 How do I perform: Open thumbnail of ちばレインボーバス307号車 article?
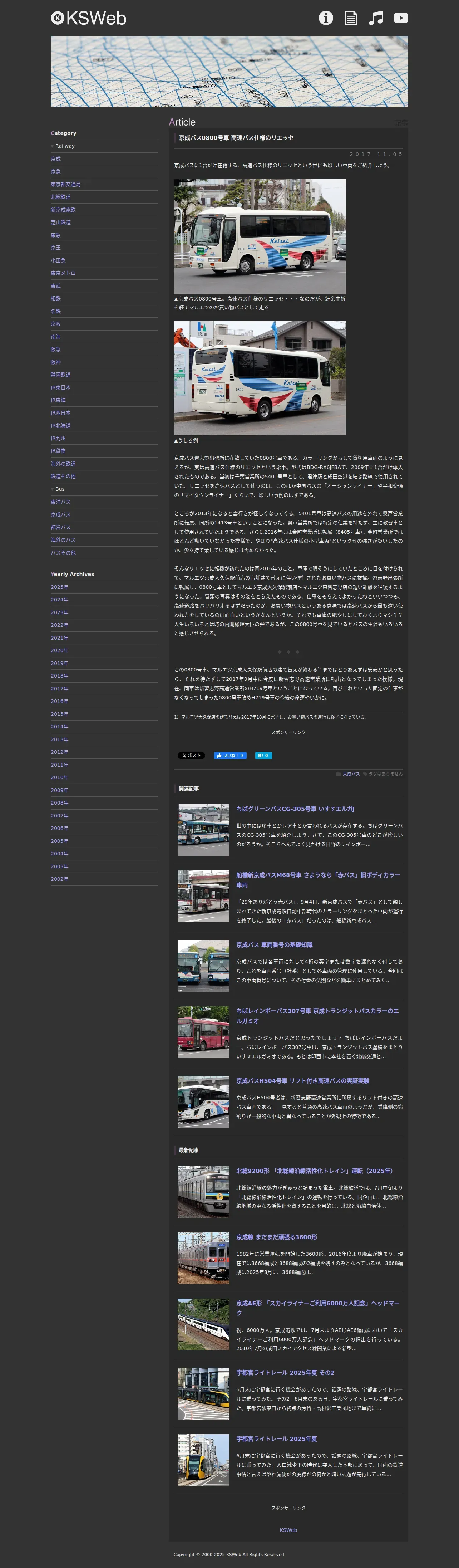(203, 1032)
